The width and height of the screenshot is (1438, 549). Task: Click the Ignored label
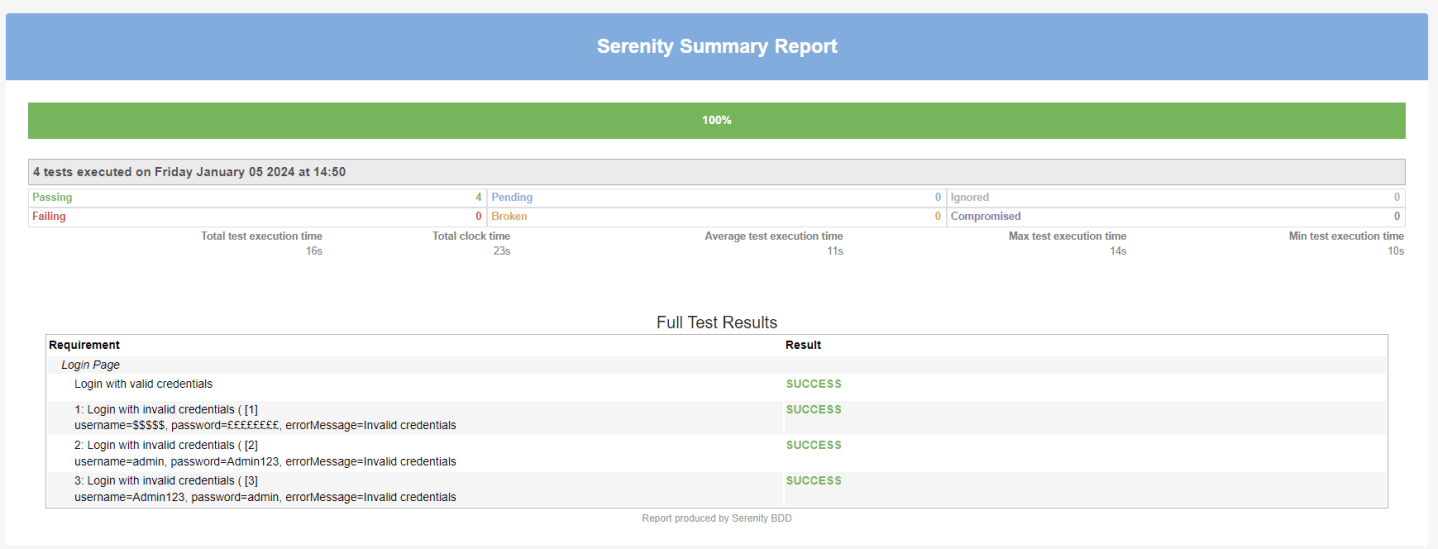(970, 197)
